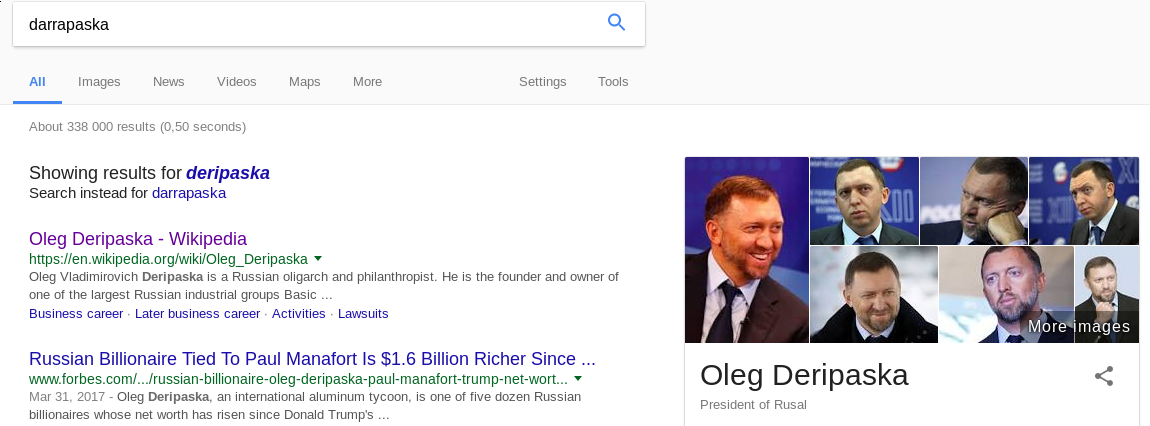Open the Forbes Russian Billionaire article
Image resolution: width=1150 pixels, height=426 pixels.
point(312,358)
